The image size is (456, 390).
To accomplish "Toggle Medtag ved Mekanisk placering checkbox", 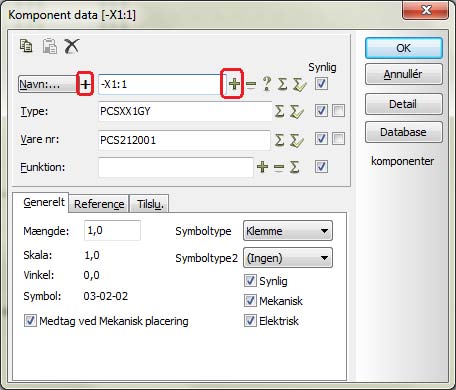I will tap(30, 321).
